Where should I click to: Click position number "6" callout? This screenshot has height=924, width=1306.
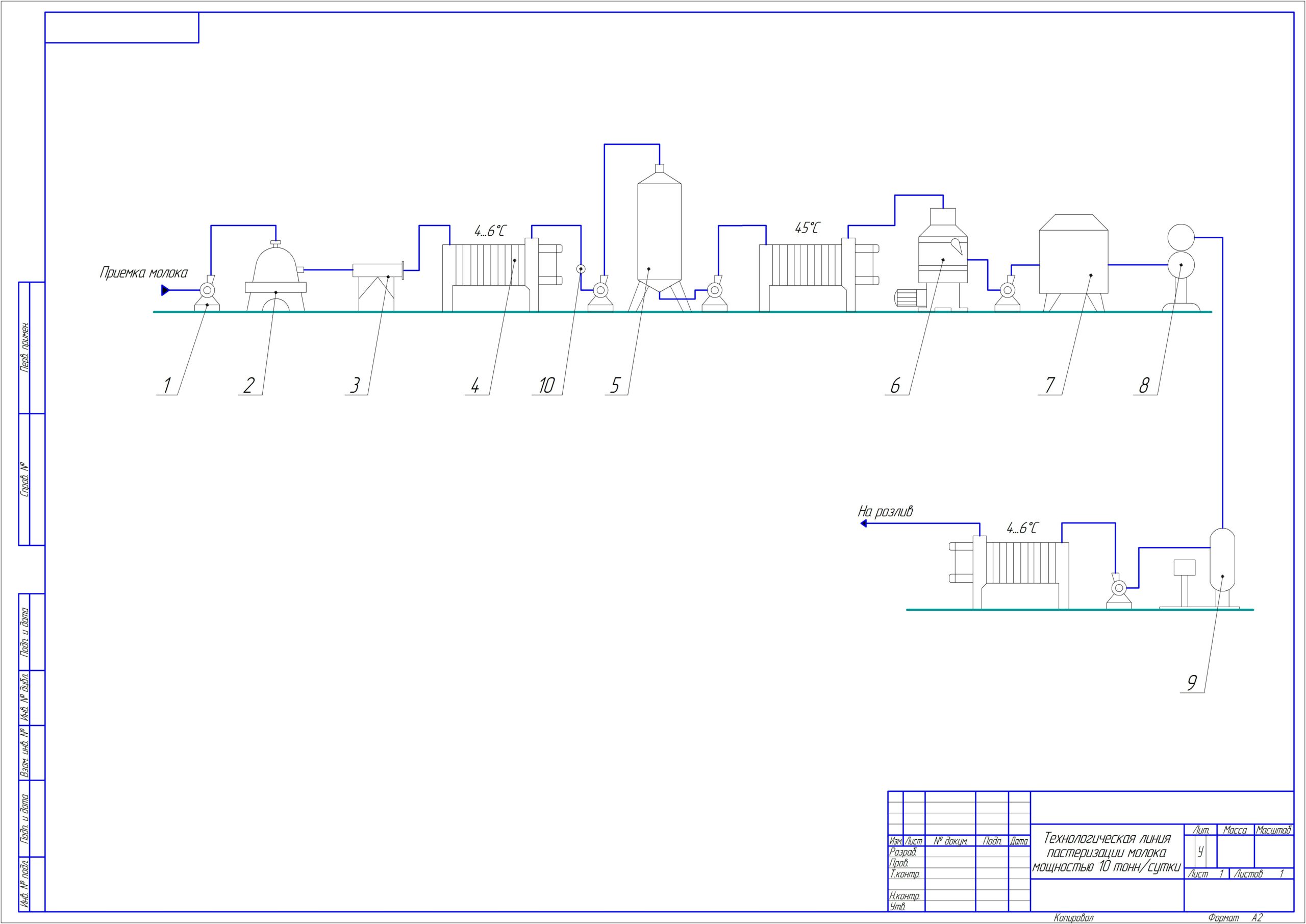[x=895, y=386]
